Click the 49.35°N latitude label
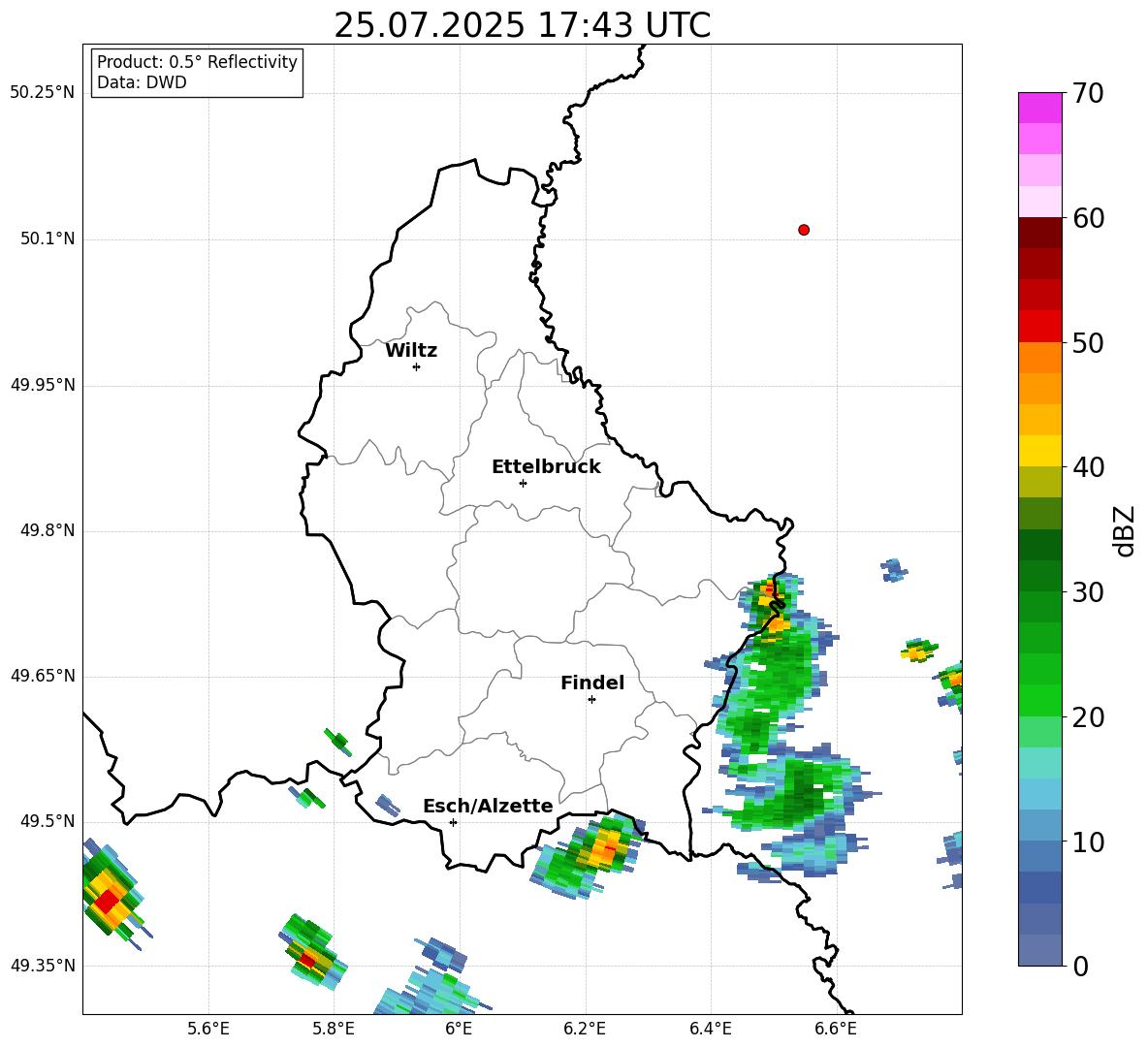The width and height of the screenshot is (1148, 1048). pos(43,966)
